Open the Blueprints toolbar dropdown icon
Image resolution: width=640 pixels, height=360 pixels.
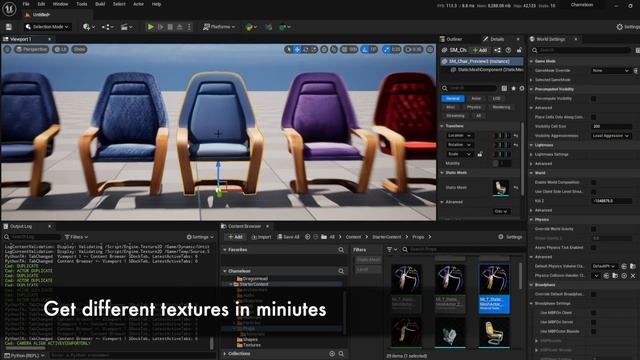click(108, 27)
